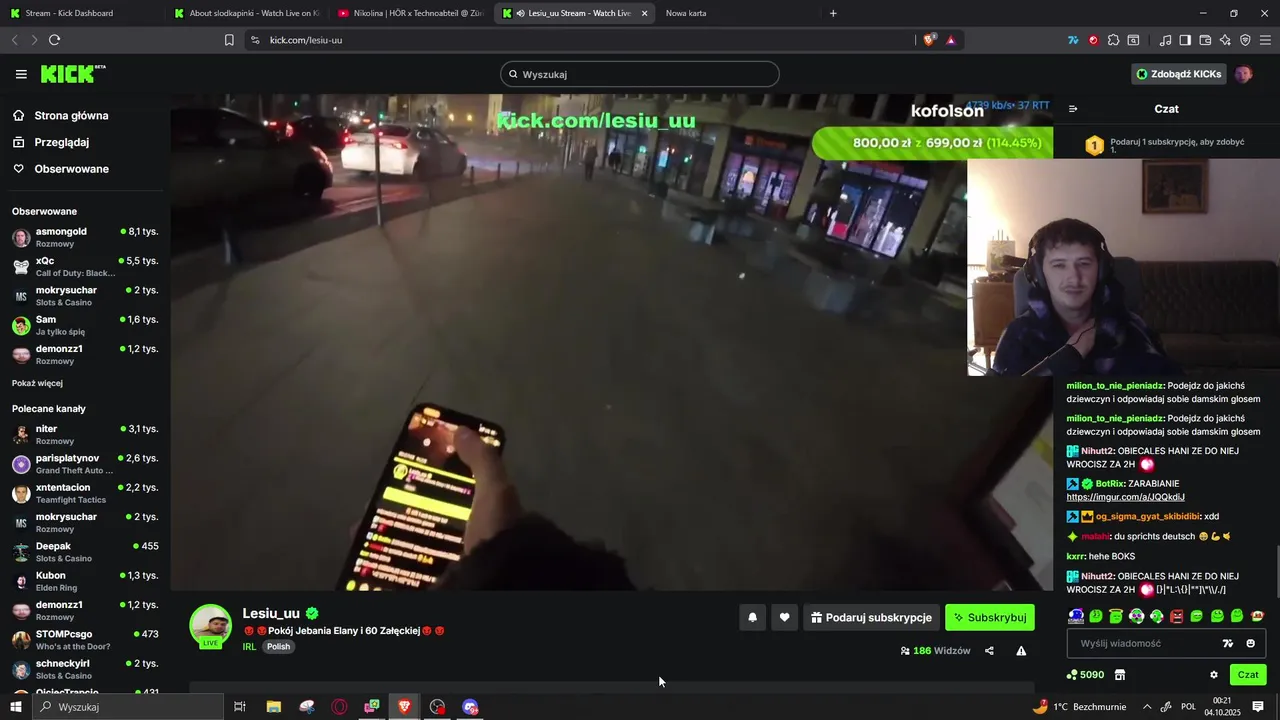The image size is (1280, 720).
Task: Open chat settings gear
Action: pyautogui.click(x=1214, y=675)
